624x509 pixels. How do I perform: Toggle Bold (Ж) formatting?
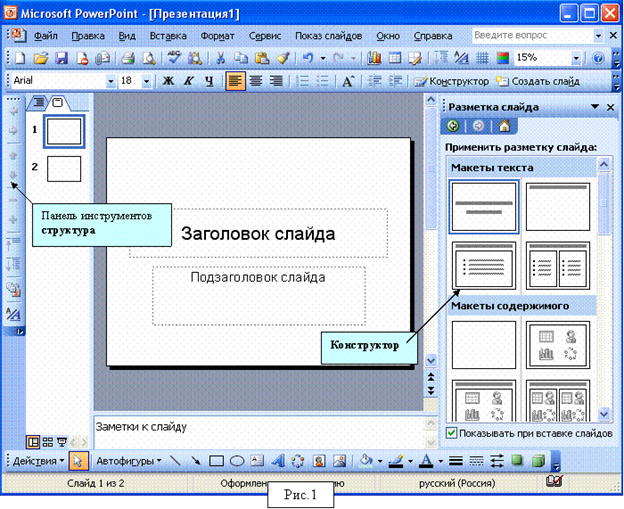(x=168, y=81)
